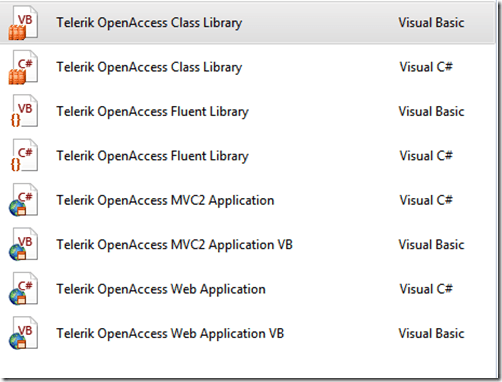Select Telerik OpenAccess Web Application VB name
The width and height of the screenshot is (502, 382).
170,333
